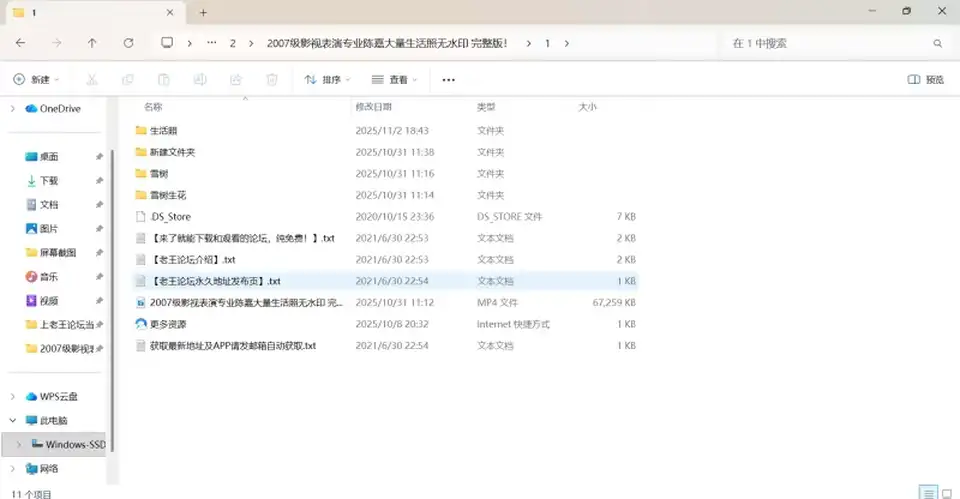Sort by the 名称 column header

click(x=153, y=107)
